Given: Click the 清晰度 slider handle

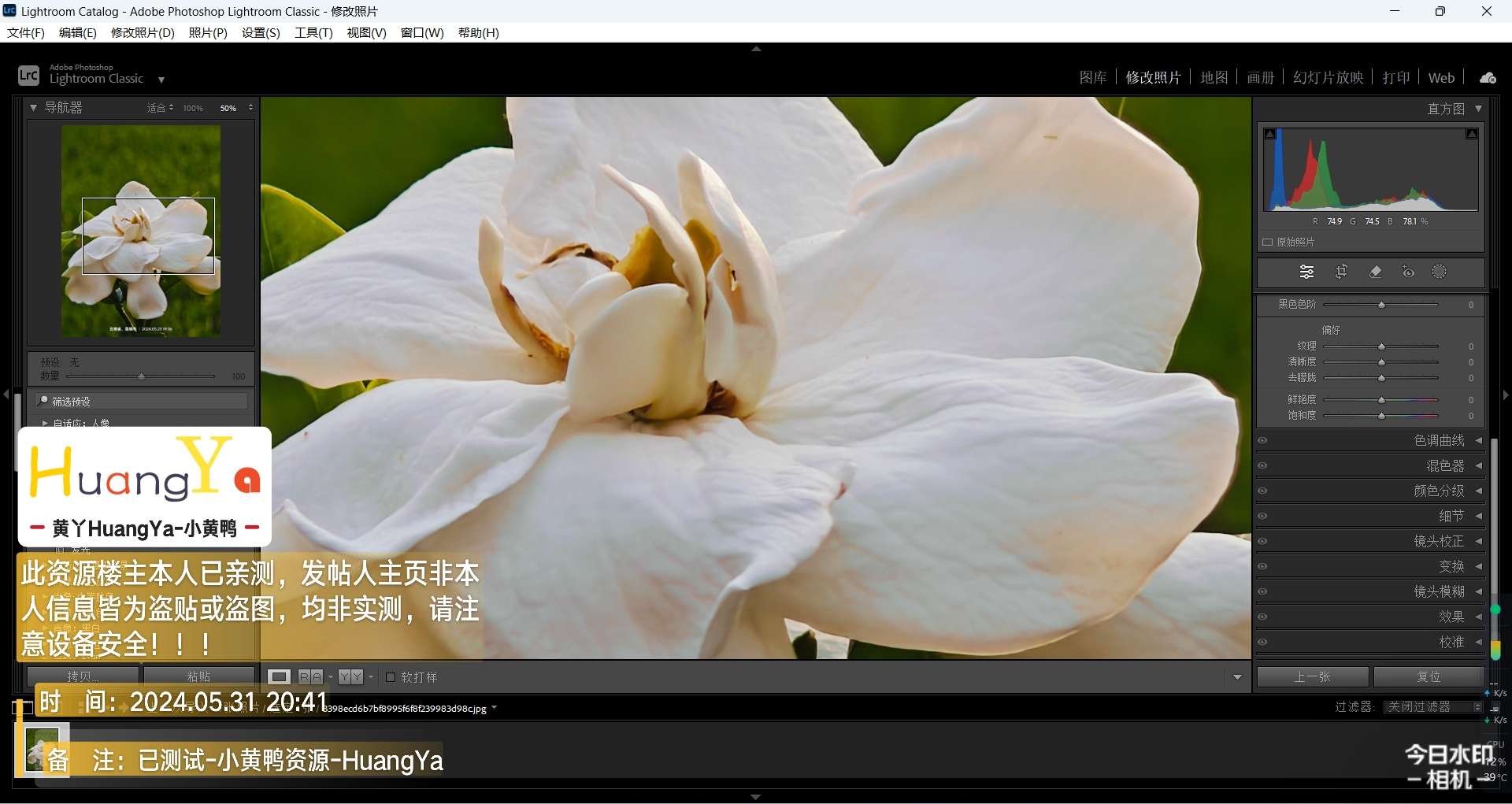Looking at the screenshot, I should [1381, 362].
